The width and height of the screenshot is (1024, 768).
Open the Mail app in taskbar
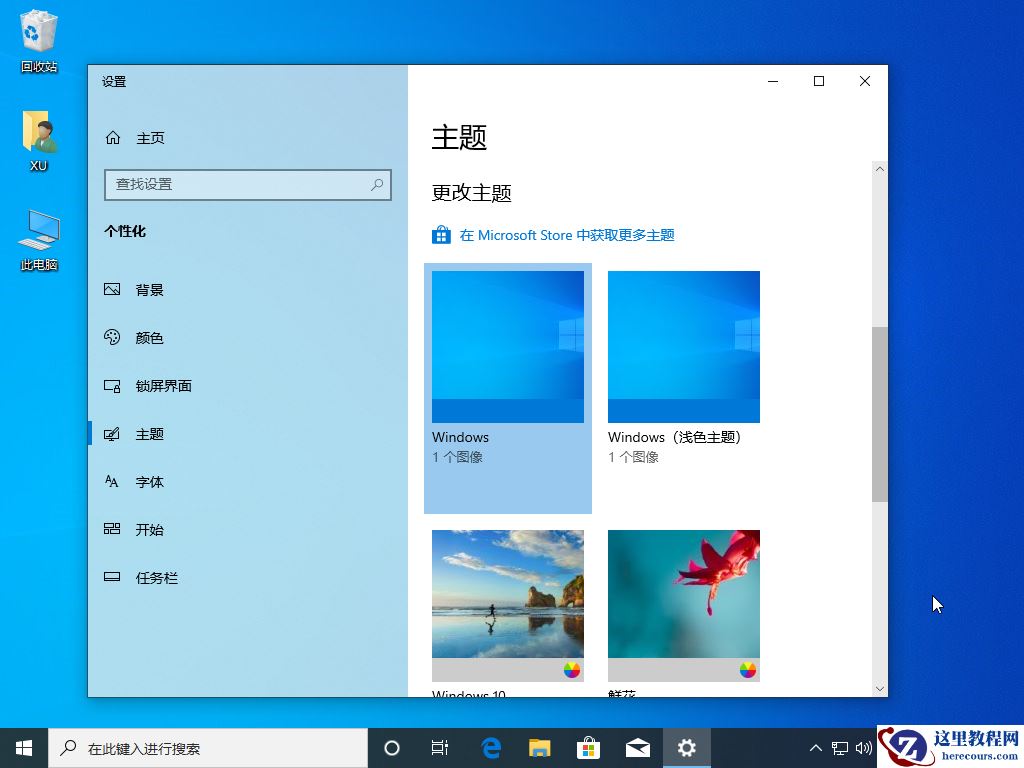point(637,747)
